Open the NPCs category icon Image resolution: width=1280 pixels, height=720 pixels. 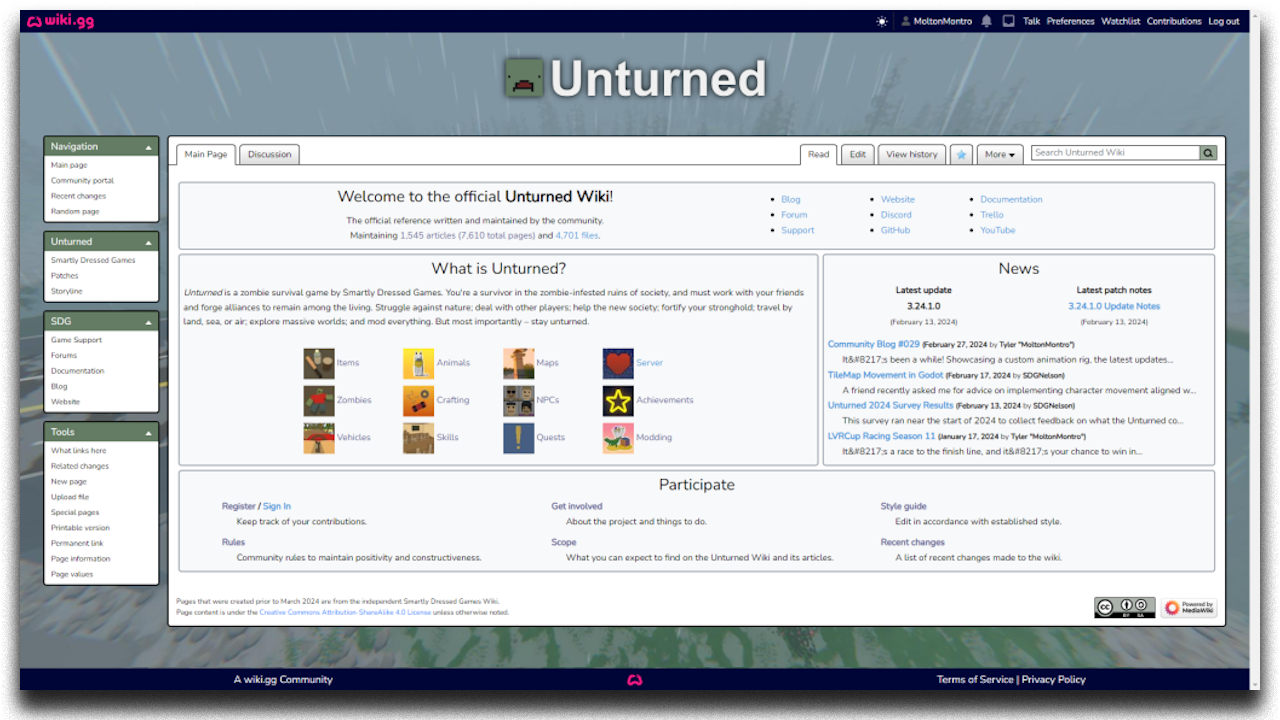[x=519, y=400]
